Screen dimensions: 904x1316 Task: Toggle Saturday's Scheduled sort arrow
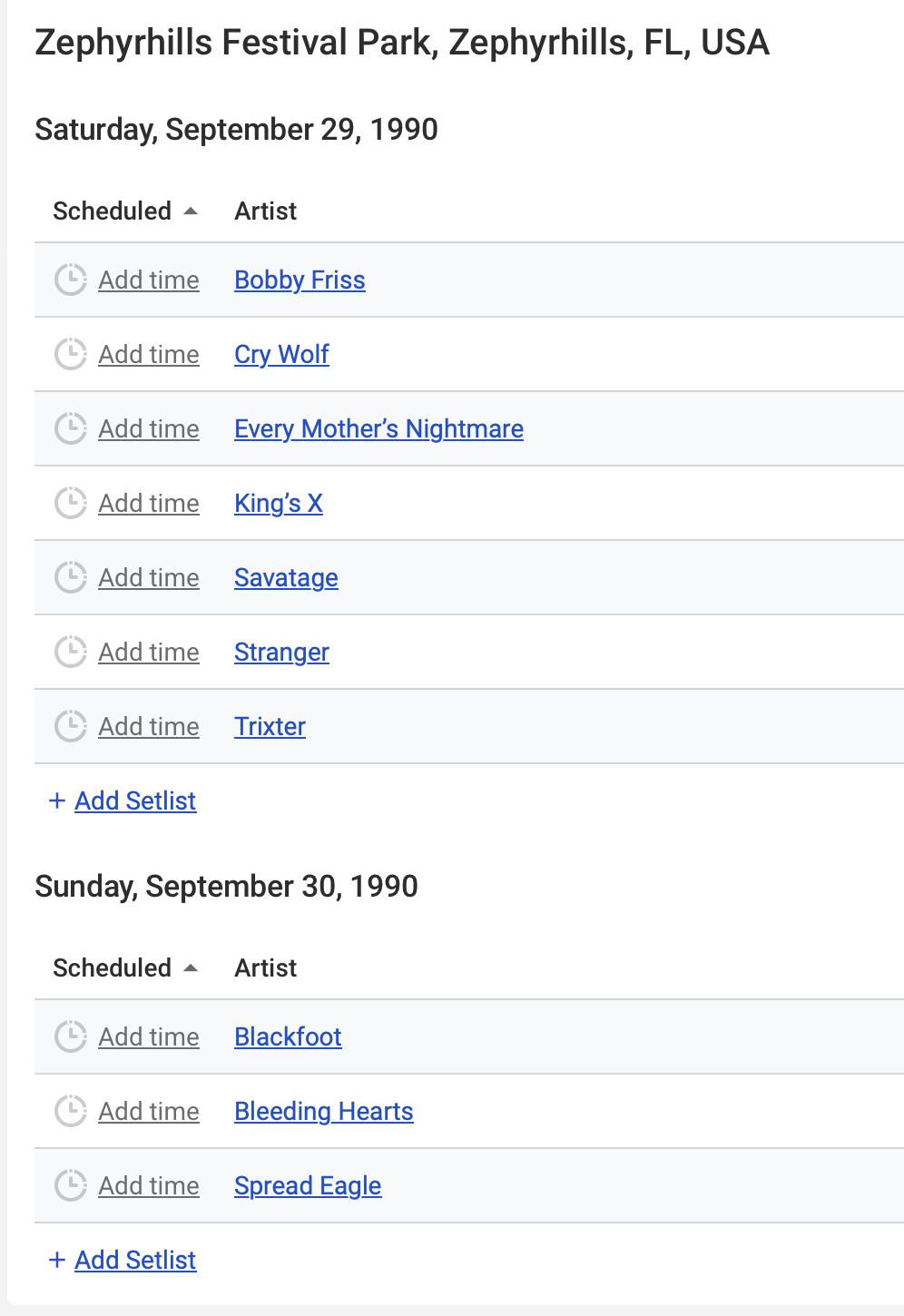(191, 211)
